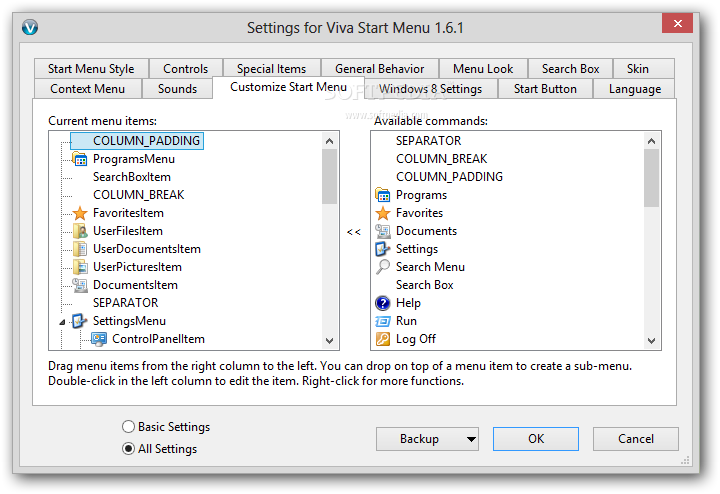Click the Viva Start Menu logo icon
Screen dimensions: 720x494
(30, 28)
